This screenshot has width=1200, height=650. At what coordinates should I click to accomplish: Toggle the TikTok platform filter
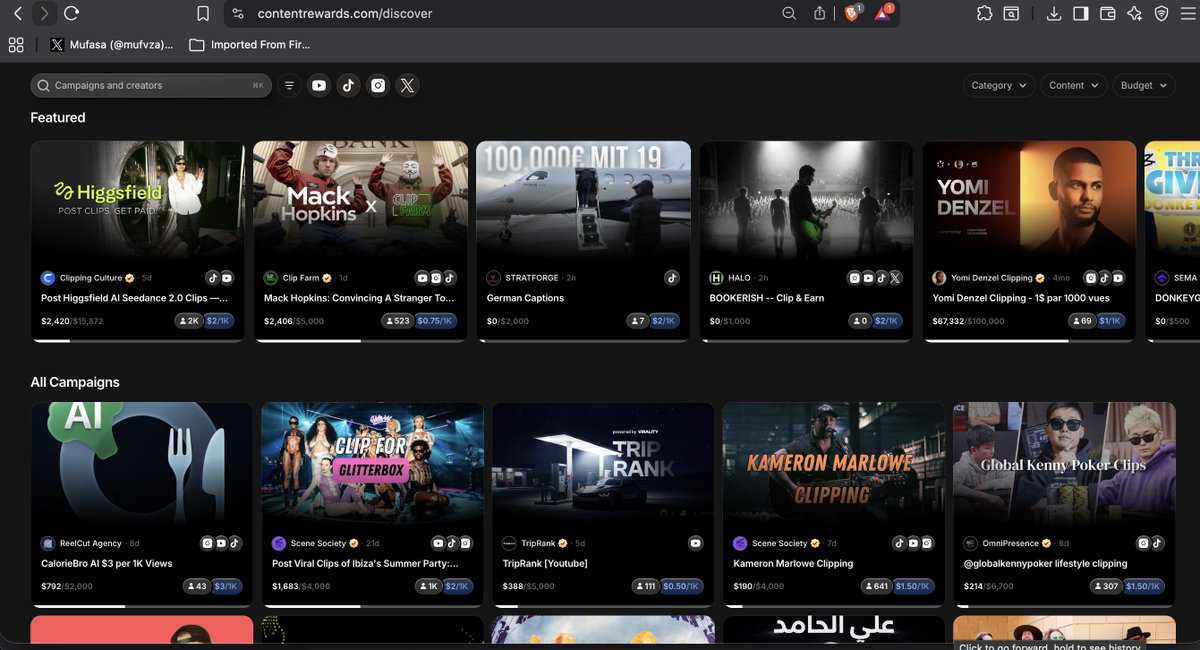click(x=348, y=86)
